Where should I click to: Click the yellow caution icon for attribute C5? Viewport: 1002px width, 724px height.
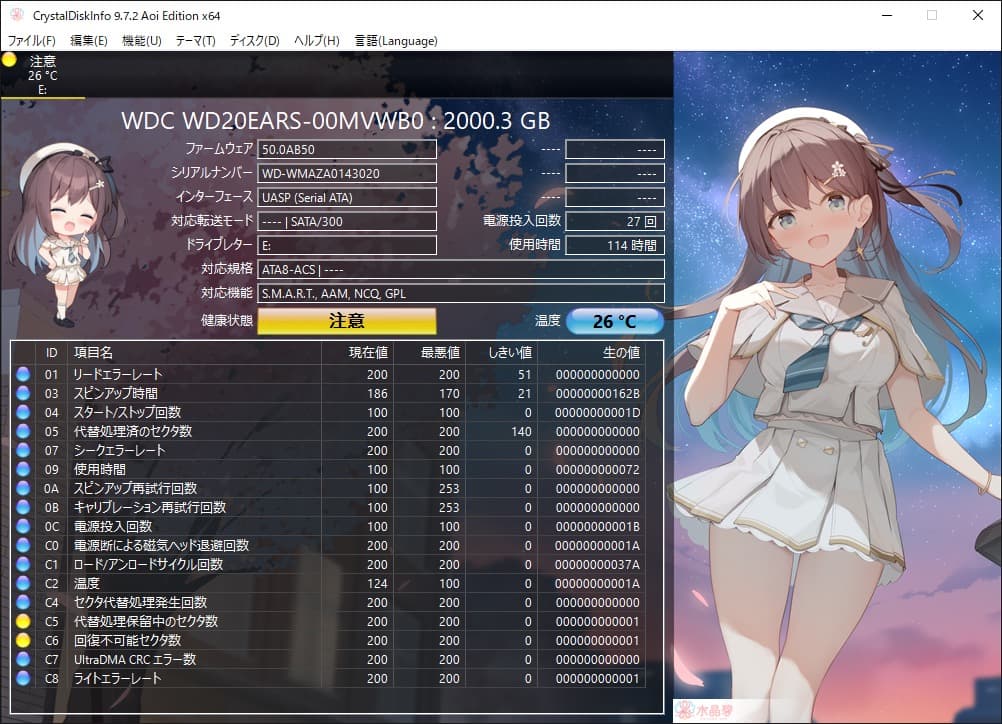(23, 621)
